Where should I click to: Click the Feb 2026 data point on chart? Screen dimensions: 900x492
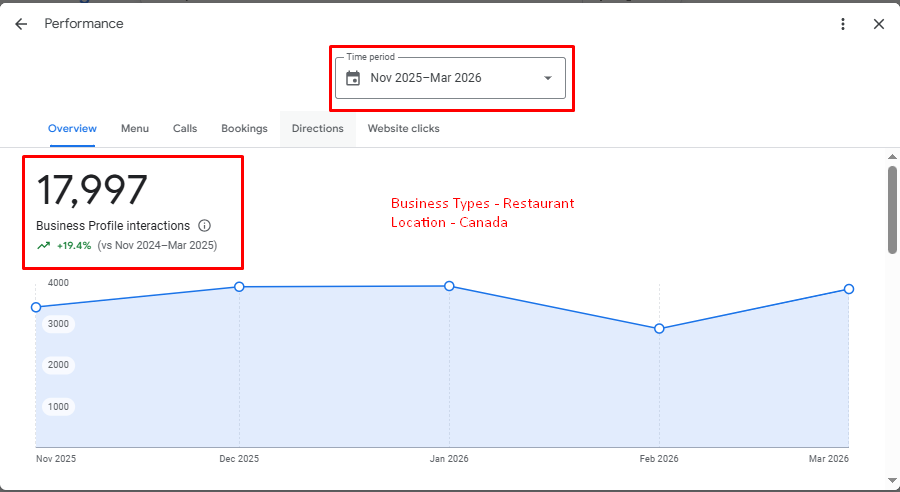coord(659,328)
